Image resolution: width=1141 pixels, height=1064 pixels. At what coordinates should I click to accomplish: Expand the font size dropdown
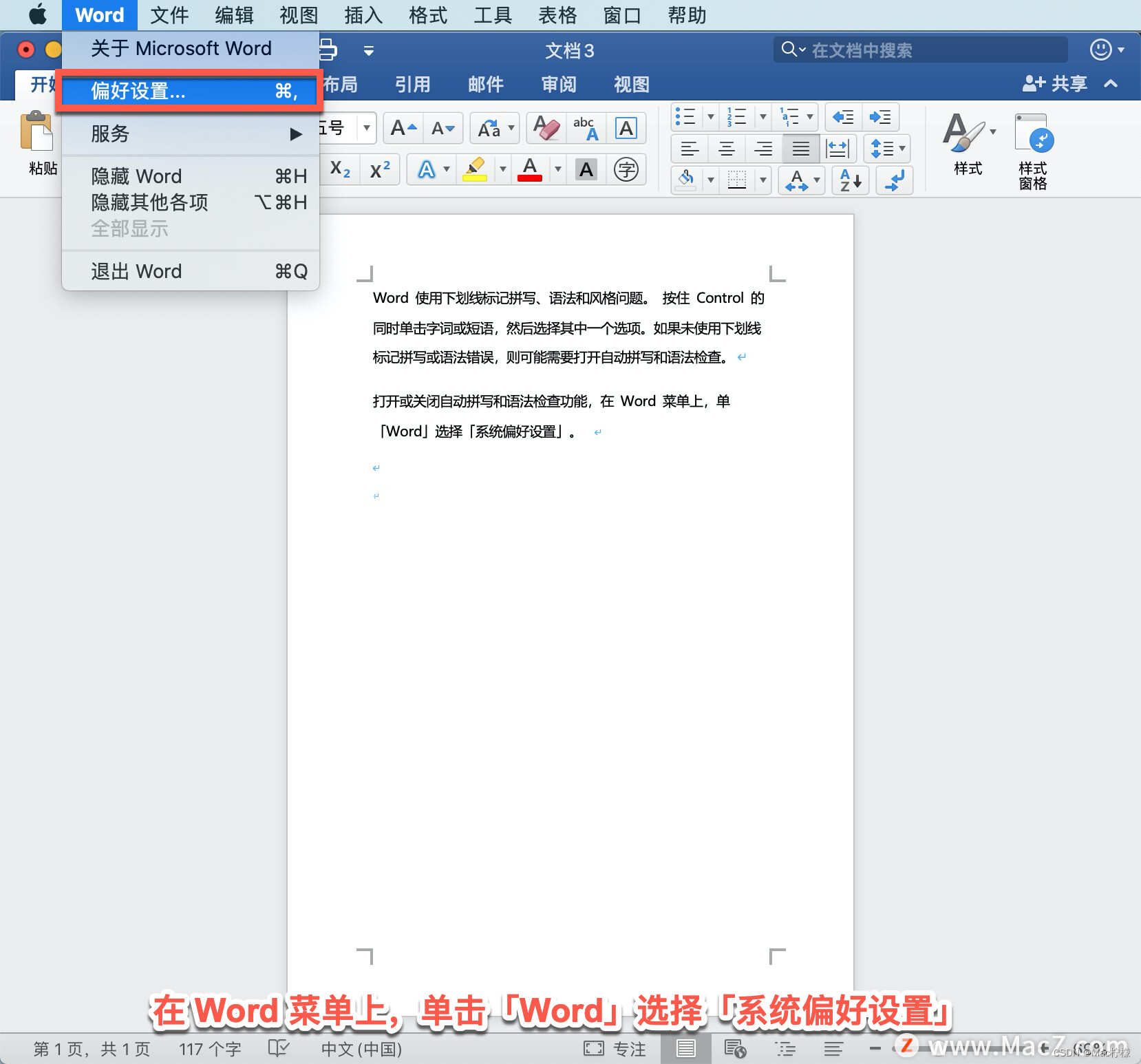(367, 128)
